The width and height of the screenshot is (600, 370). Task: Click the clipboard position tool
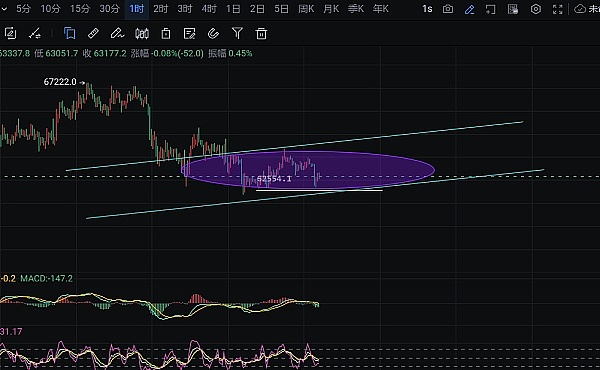pos(166,34)
